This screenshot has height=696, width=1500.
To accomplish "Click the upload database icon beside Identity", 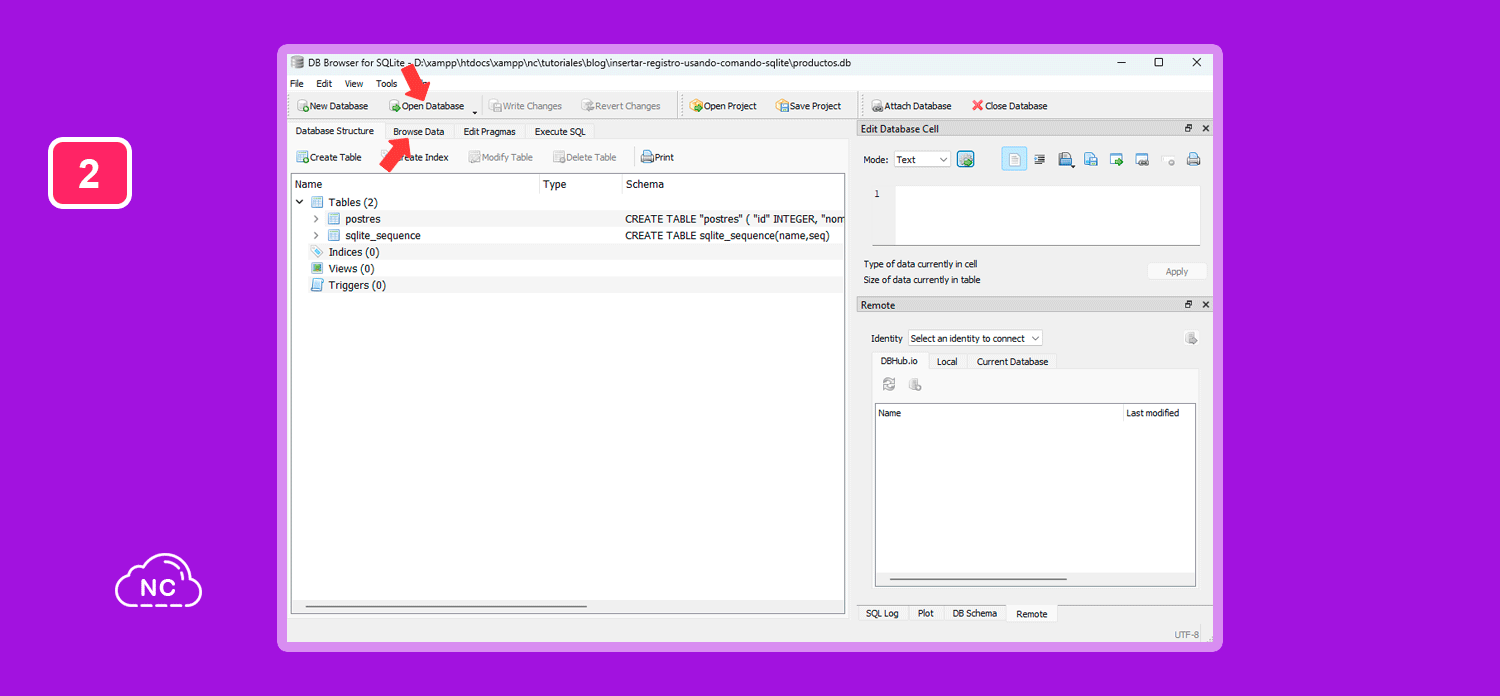I will click(x=1191, y=338).
